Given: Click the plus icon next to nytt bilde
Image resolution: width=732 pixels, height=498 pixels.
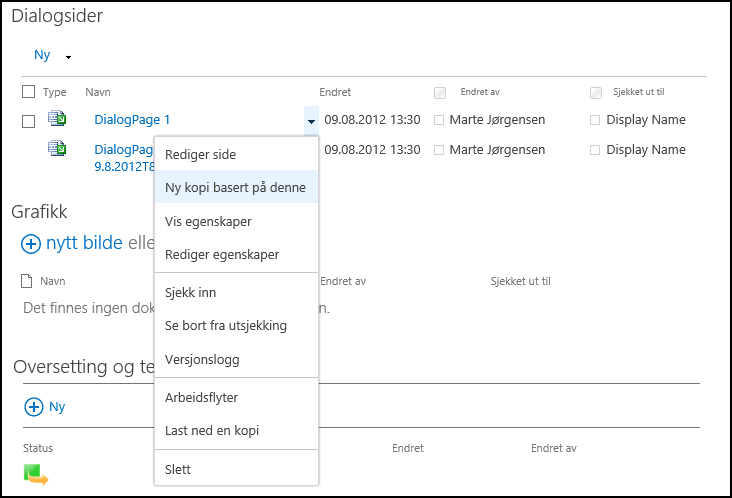Looking at the screenshot, I should point(31,244).
